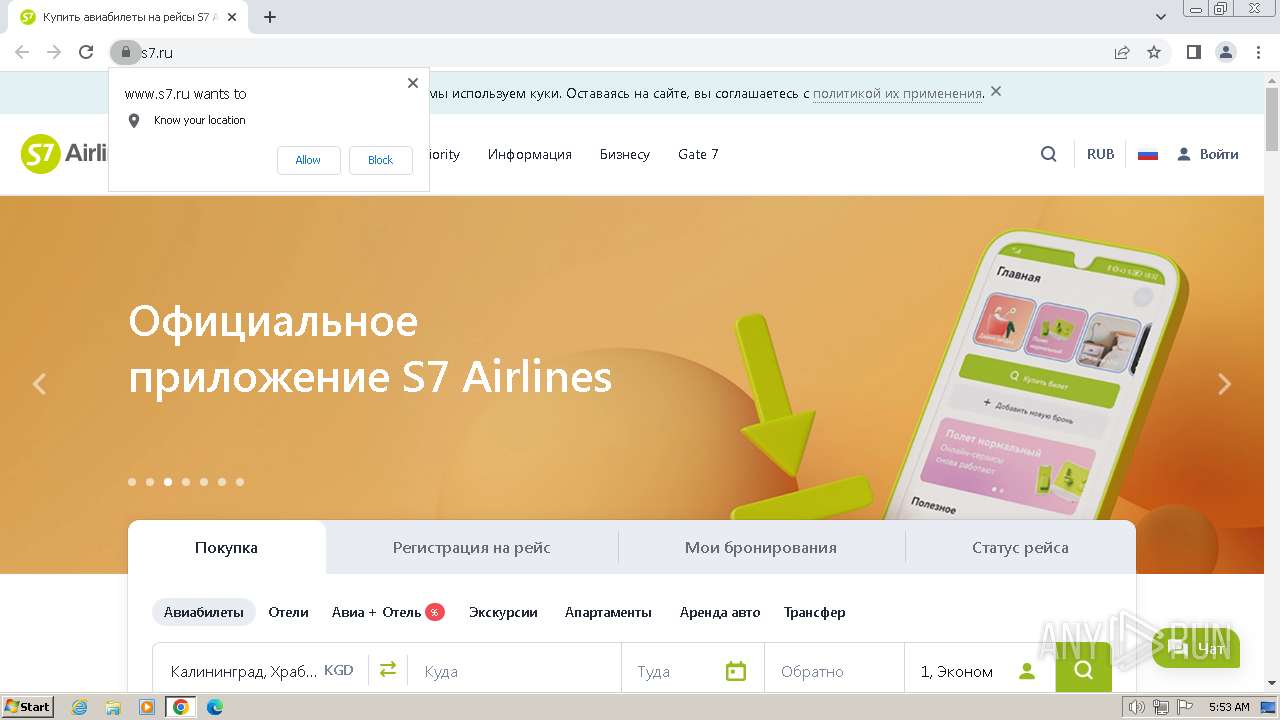Open the cookie policy link

(x=897, y=93)
